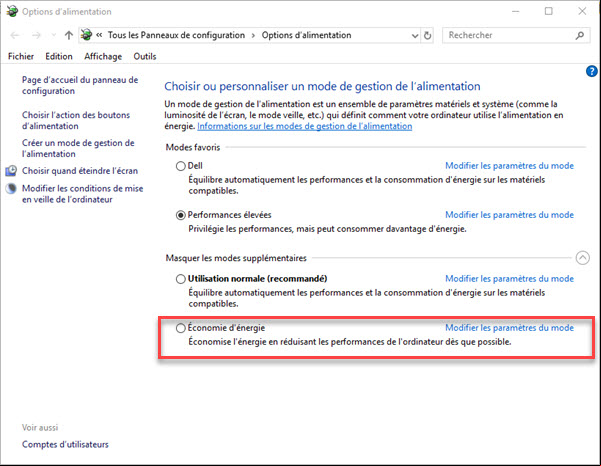601x466 pixels.
Task: Select the Économie d'énergie radio button
Action: coord(181,328)
